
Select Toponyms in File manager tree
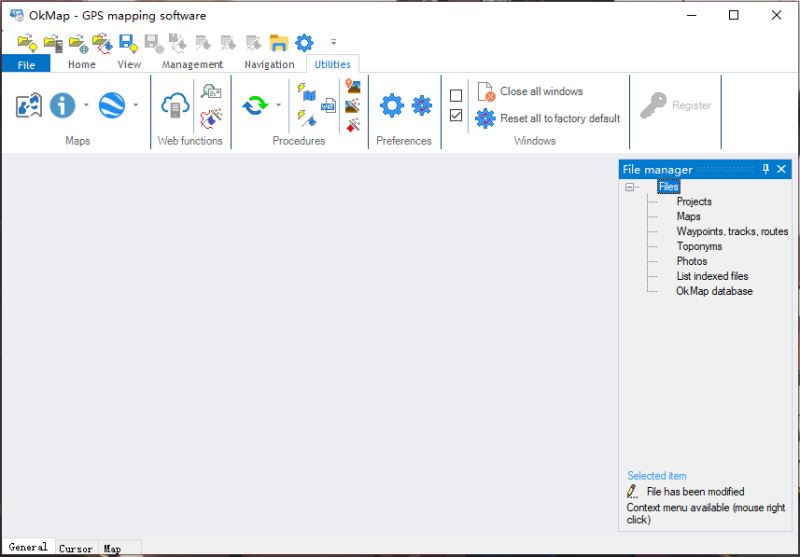(x=699, y=246)
